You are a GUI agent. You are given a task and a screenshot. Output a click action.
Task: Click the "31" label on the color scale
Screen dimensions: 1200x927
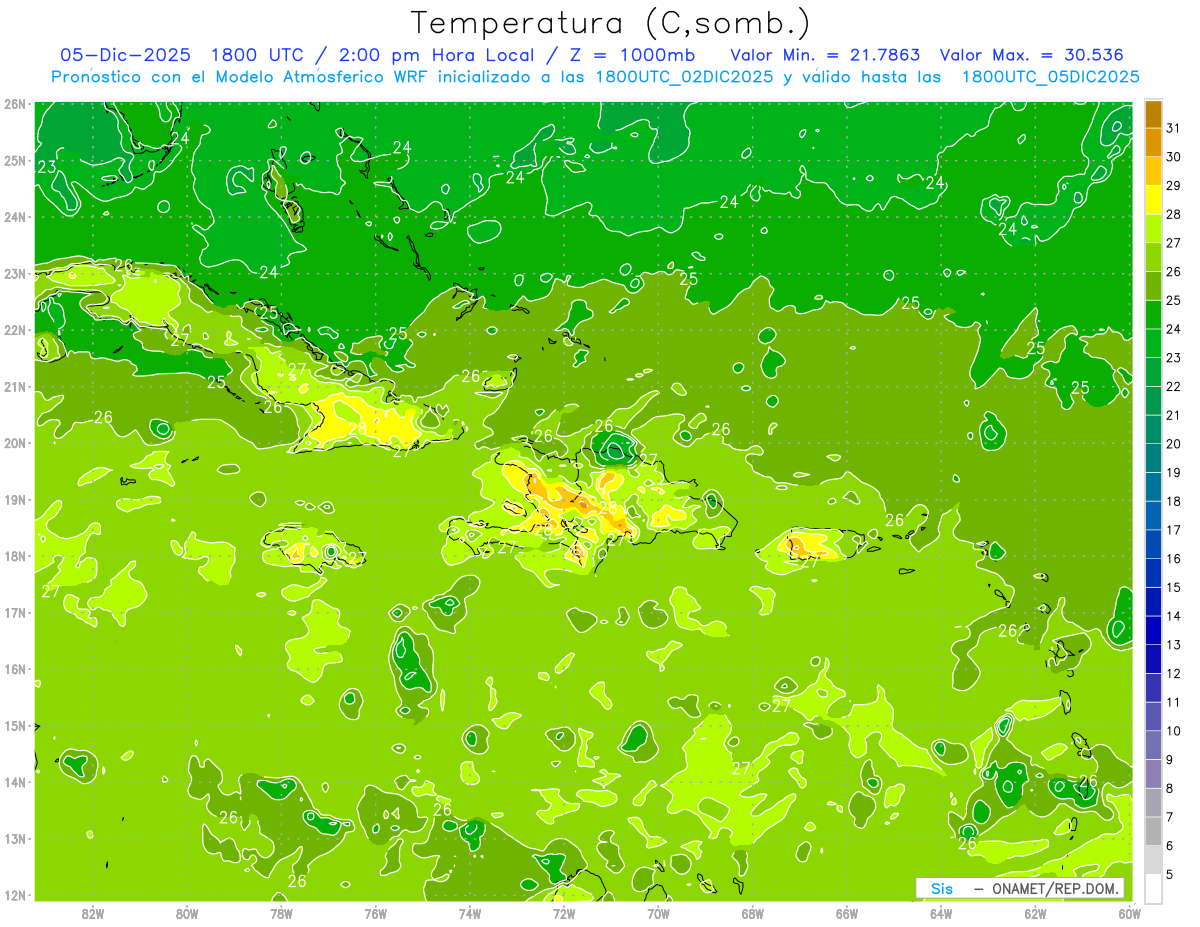(1174, 128)
